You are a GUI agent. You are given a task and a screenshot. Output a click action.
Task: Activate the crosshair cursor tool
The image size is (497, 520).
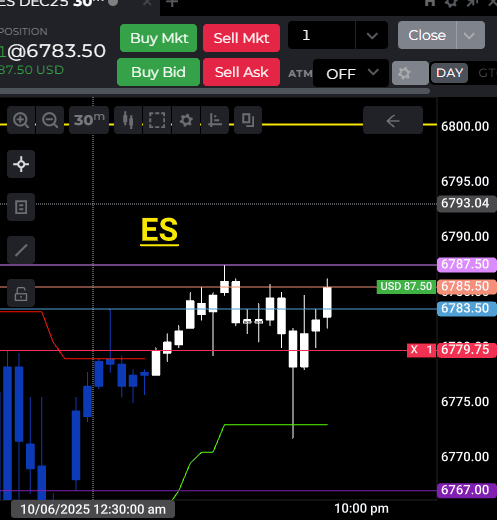pyautogui.click(x=21, y=164)
